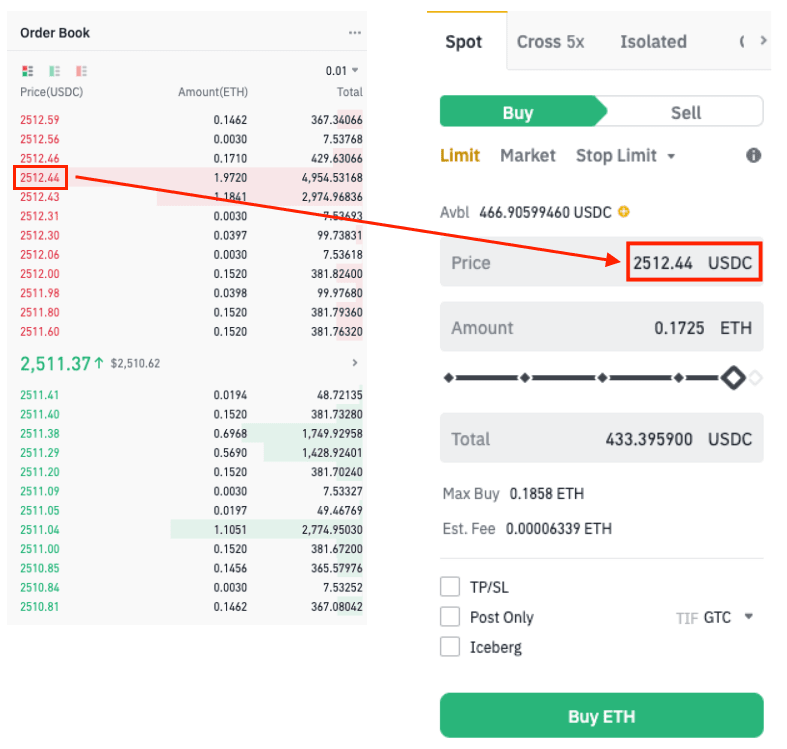Click arrow beside $2,510.62 for more
The image size is (787, 749).
point(355,363)
